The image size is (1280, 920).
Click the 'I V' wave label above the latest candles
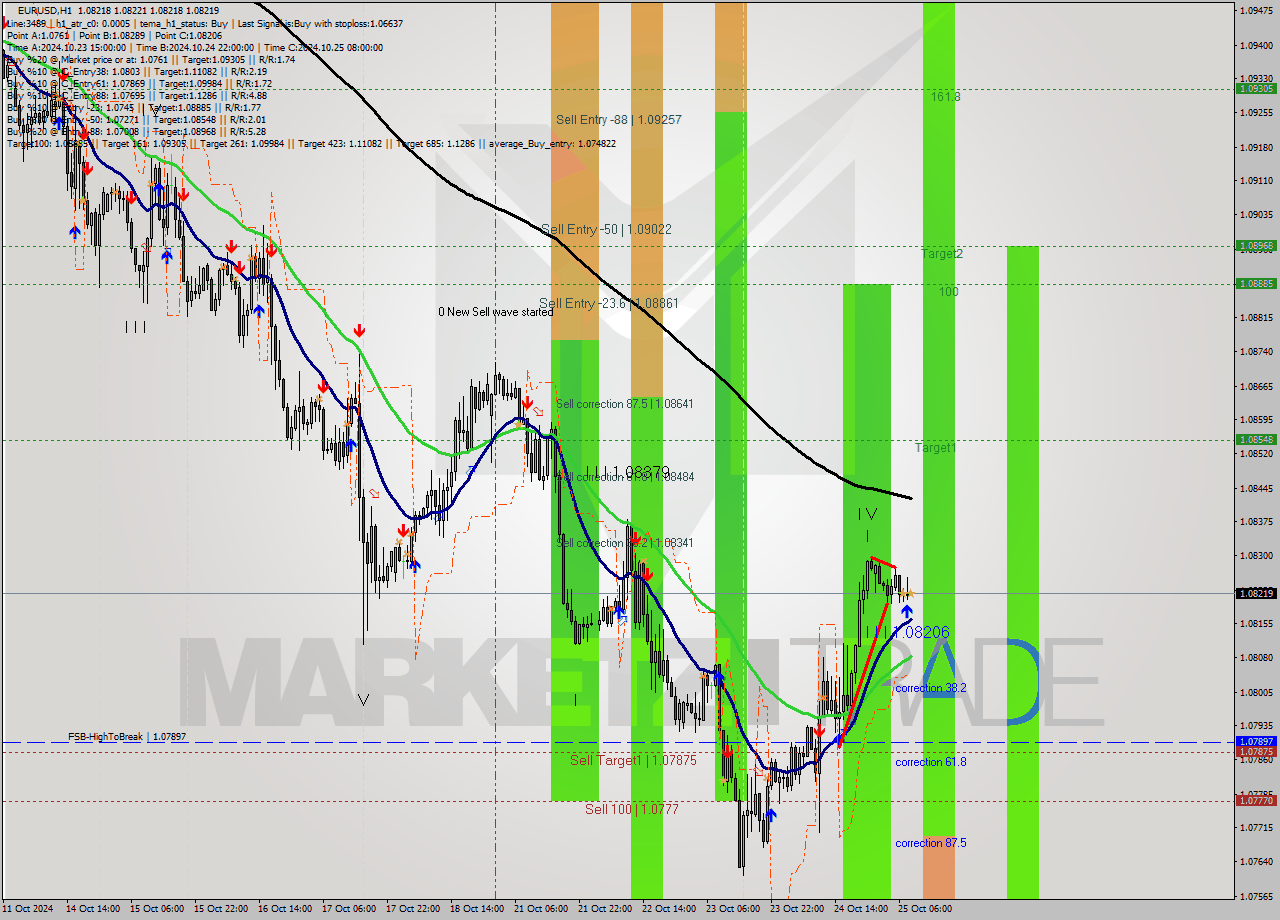[x=868, y=514]
